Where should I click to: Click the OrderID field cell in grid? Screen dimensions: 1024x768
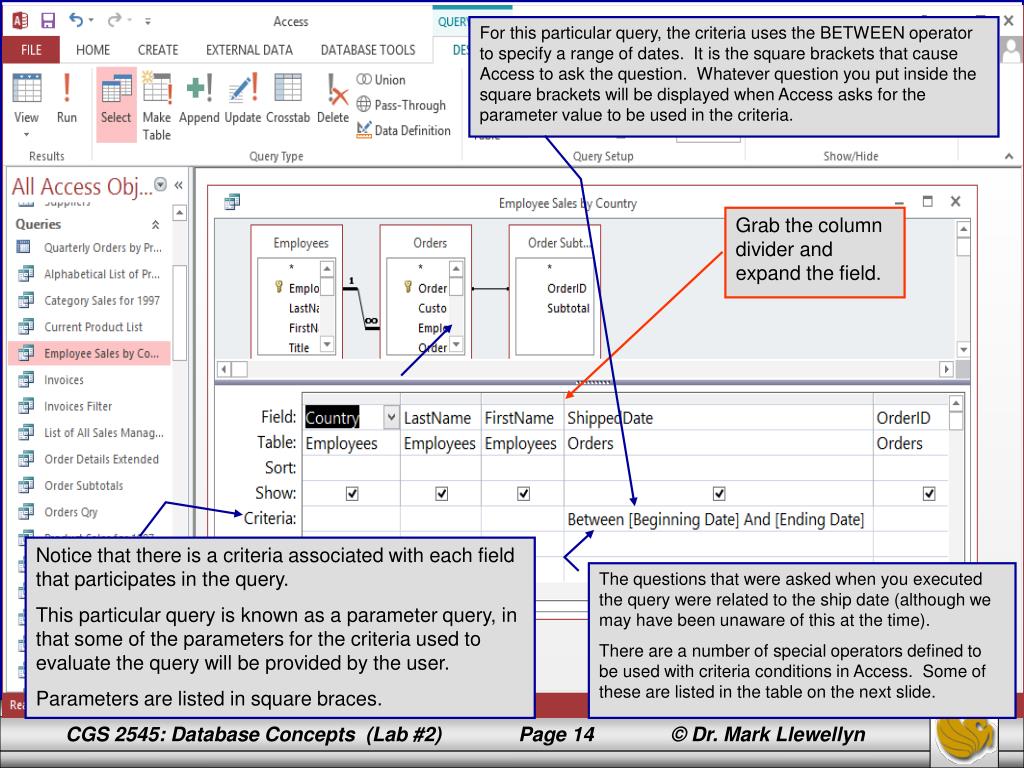[911, 418]
